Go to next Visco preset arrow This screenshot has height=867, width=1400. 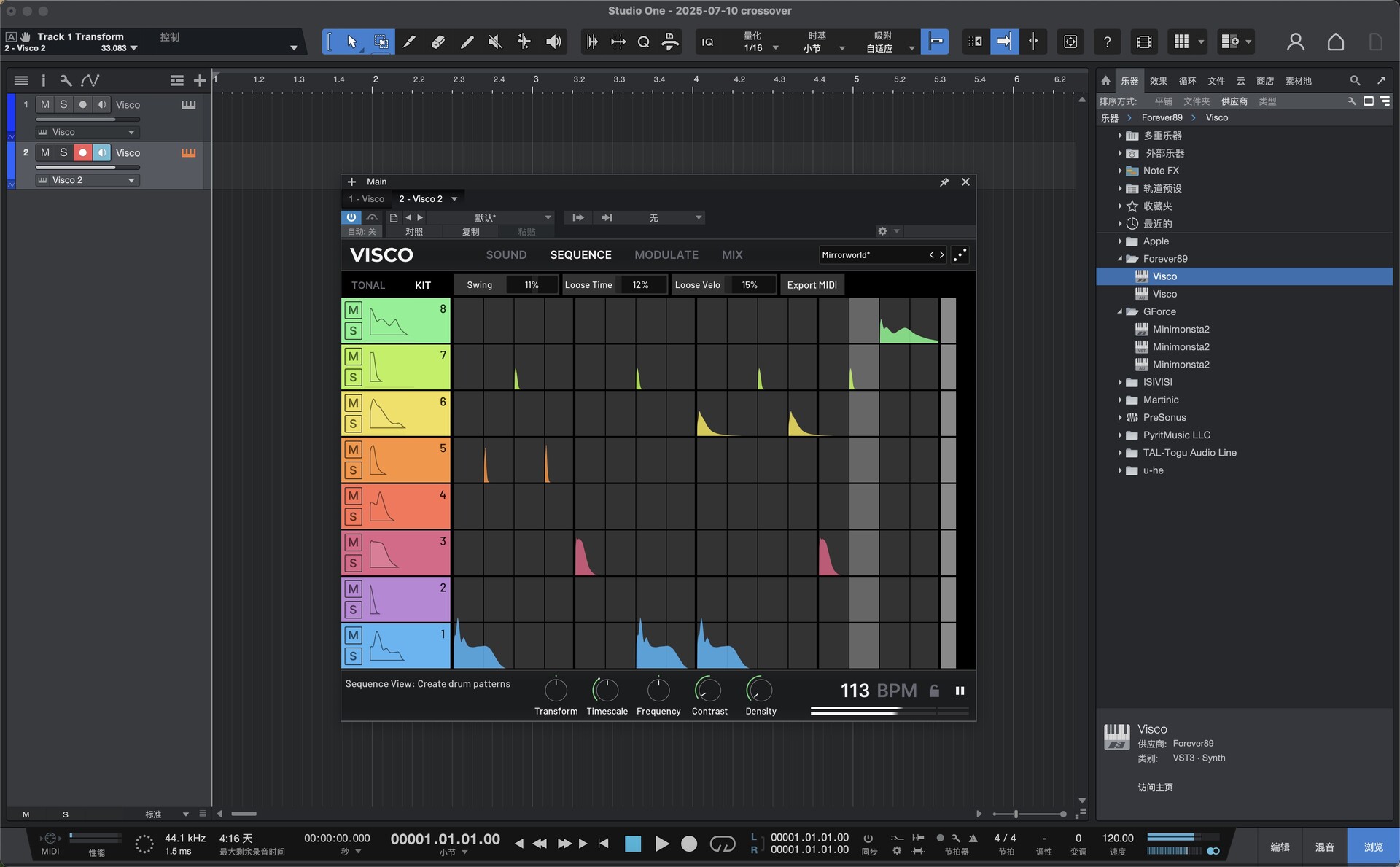[x=941, y=254]
